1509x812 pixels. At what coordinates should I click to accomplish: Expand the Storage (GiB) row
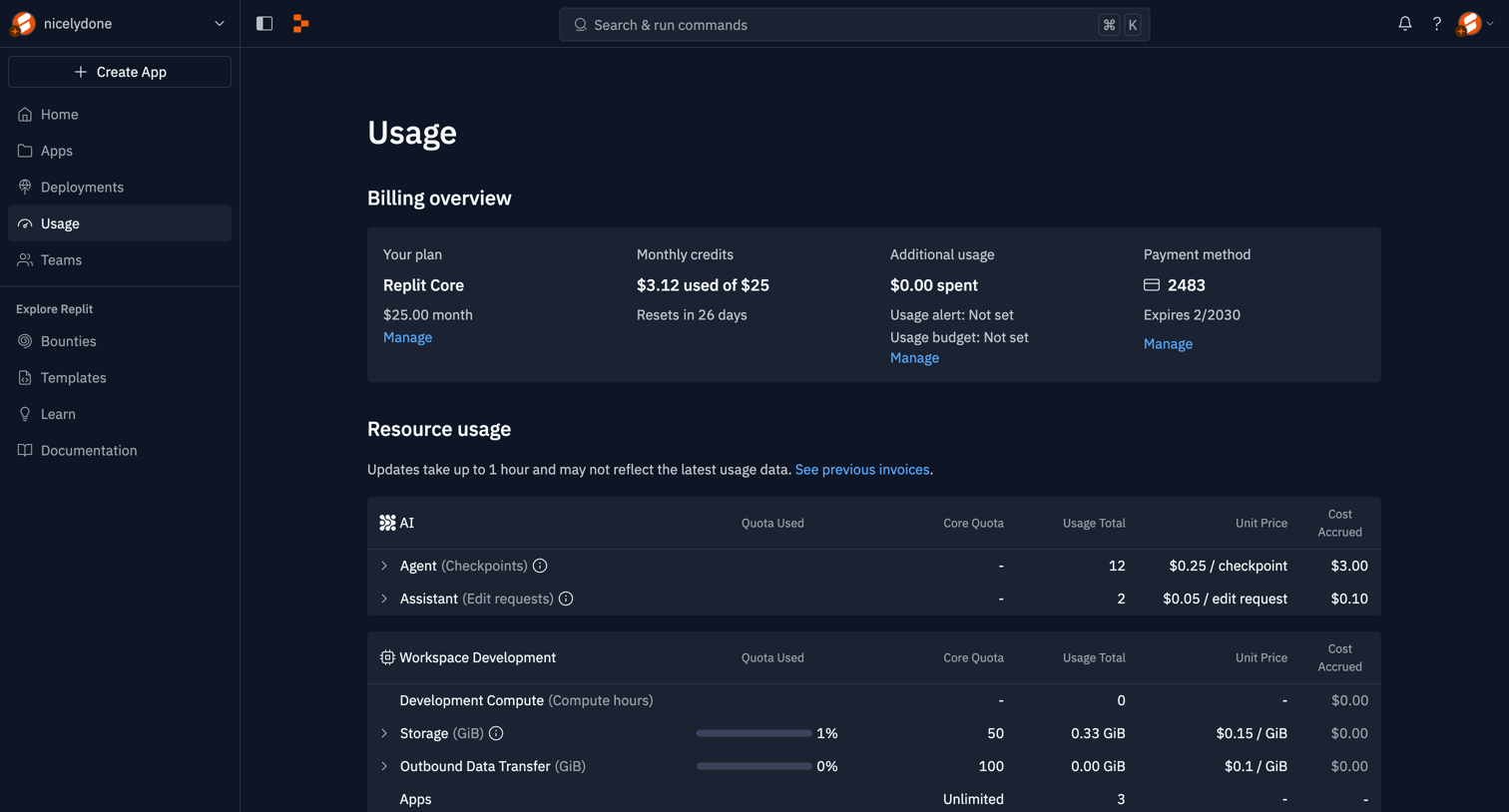384,733
